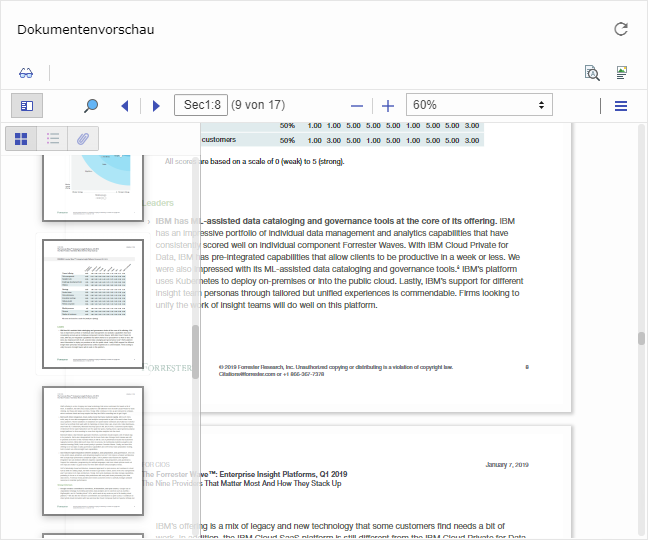Click the page number field Sec1:8
648x540 pixels.
pos(200,105)
